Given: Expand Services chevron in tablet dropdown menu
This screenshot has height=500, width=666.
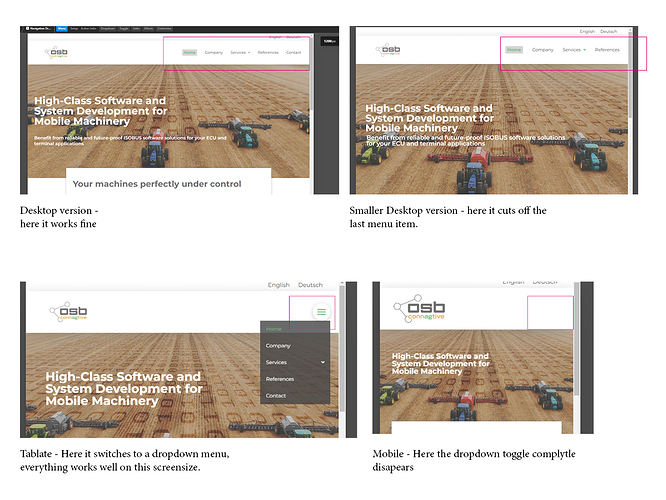Looking at the screenshot, I should (x=322, y=362).
